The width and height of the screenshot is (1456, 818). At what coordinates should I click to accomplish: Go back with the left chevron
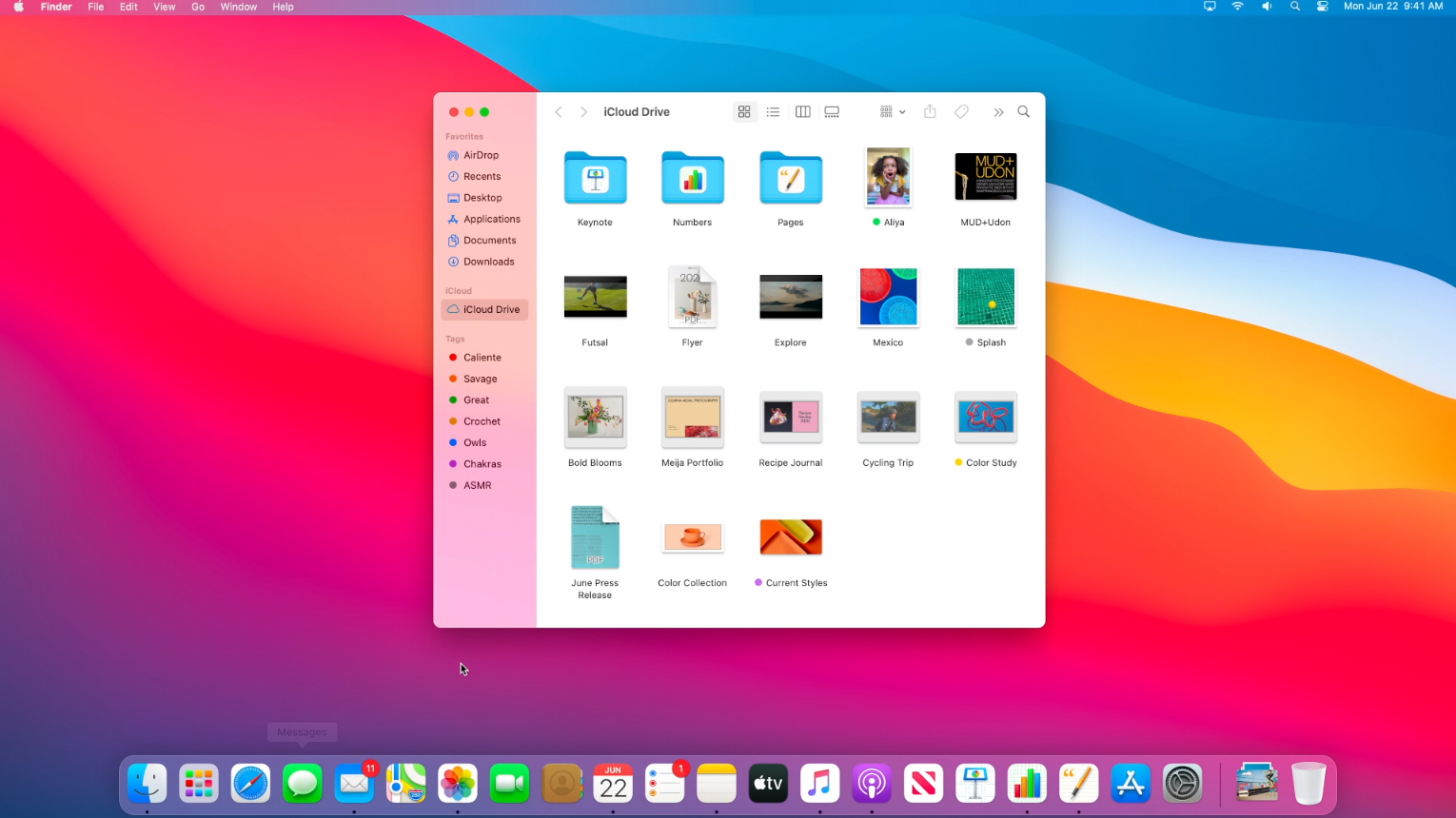click(559, 112)
